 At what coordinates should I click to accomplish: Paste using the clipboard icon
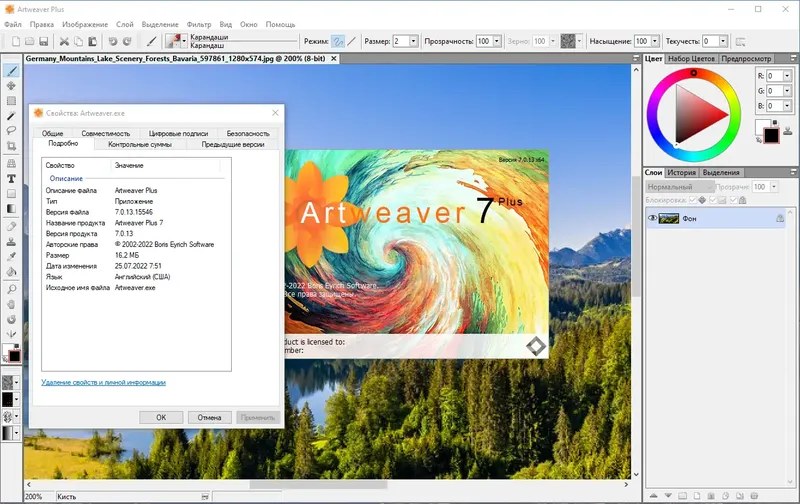pos(92,41)
